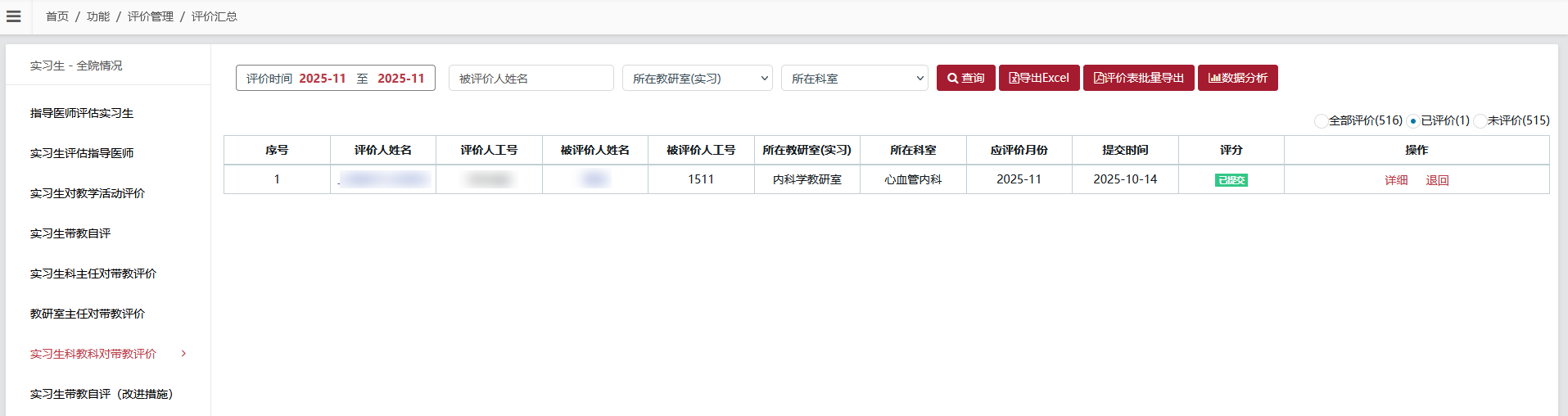Open 详细 link in row 1
The height and width of the screenshot is (416, 1568).
[x=1396, y=180]
